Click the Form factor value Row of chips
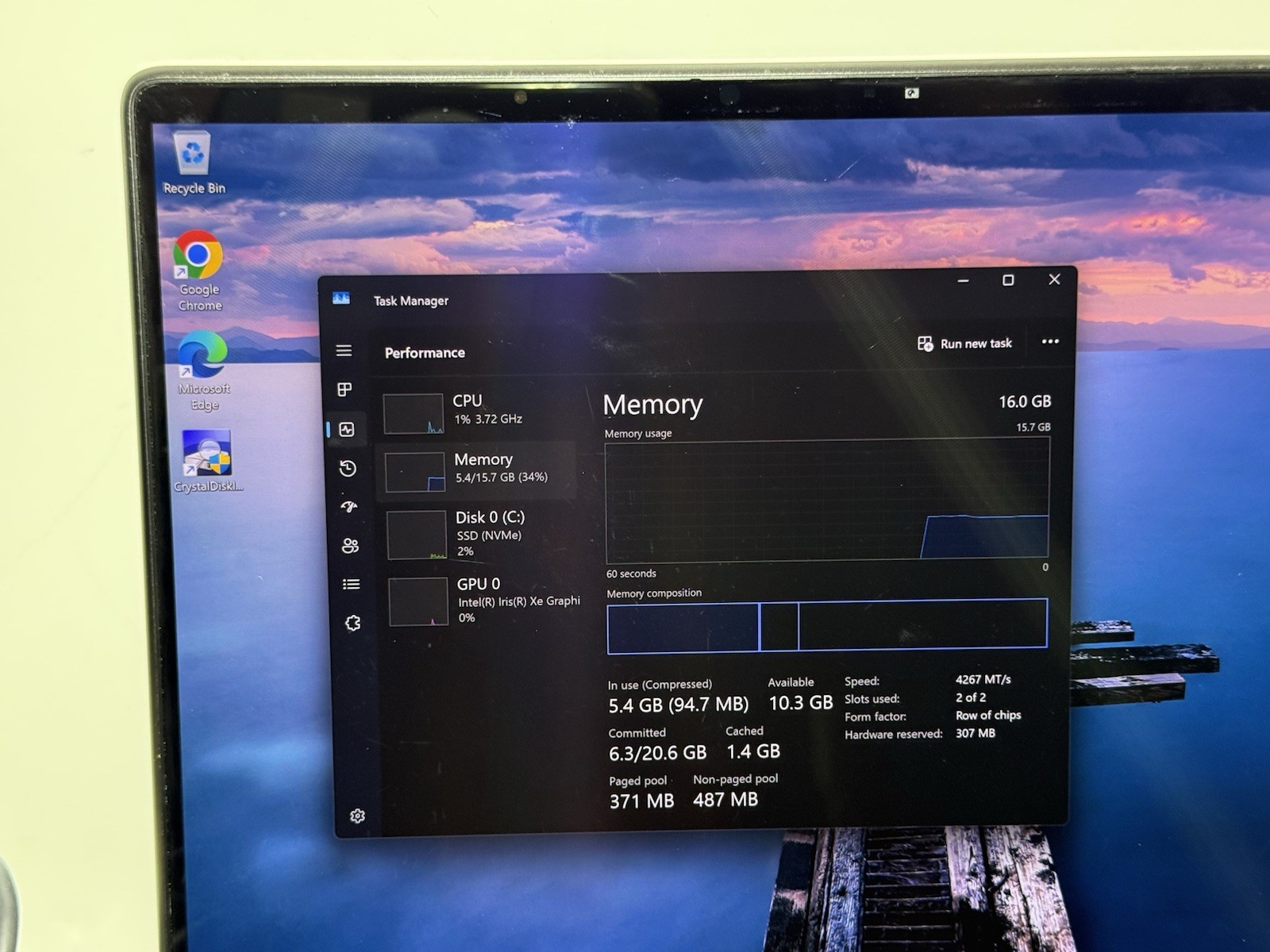The width and height of the screenshot is (1270, 952). click(988, 715)
